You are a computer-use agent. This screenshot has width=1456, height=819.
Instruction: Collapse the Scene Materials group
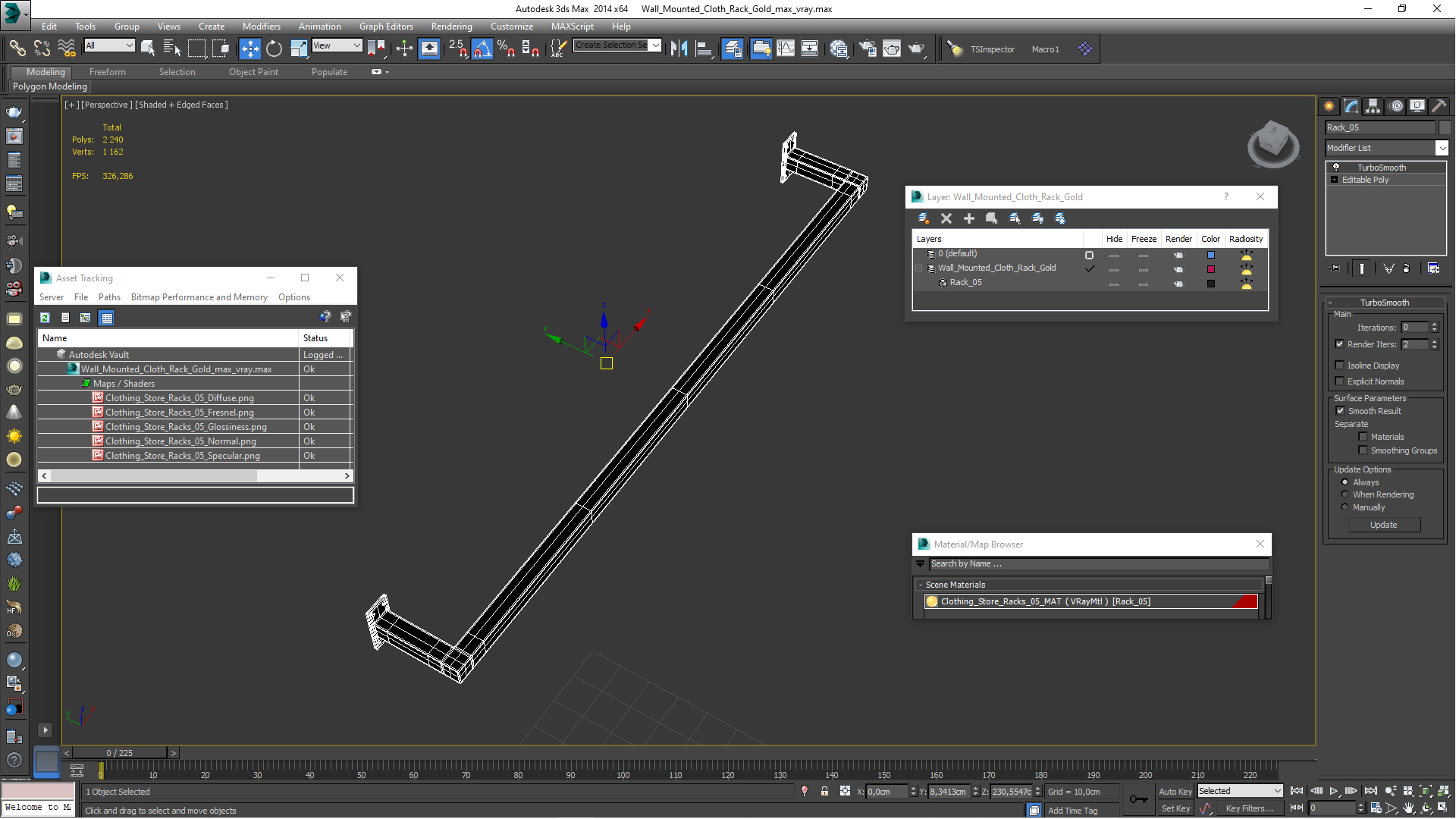point(921,585)
